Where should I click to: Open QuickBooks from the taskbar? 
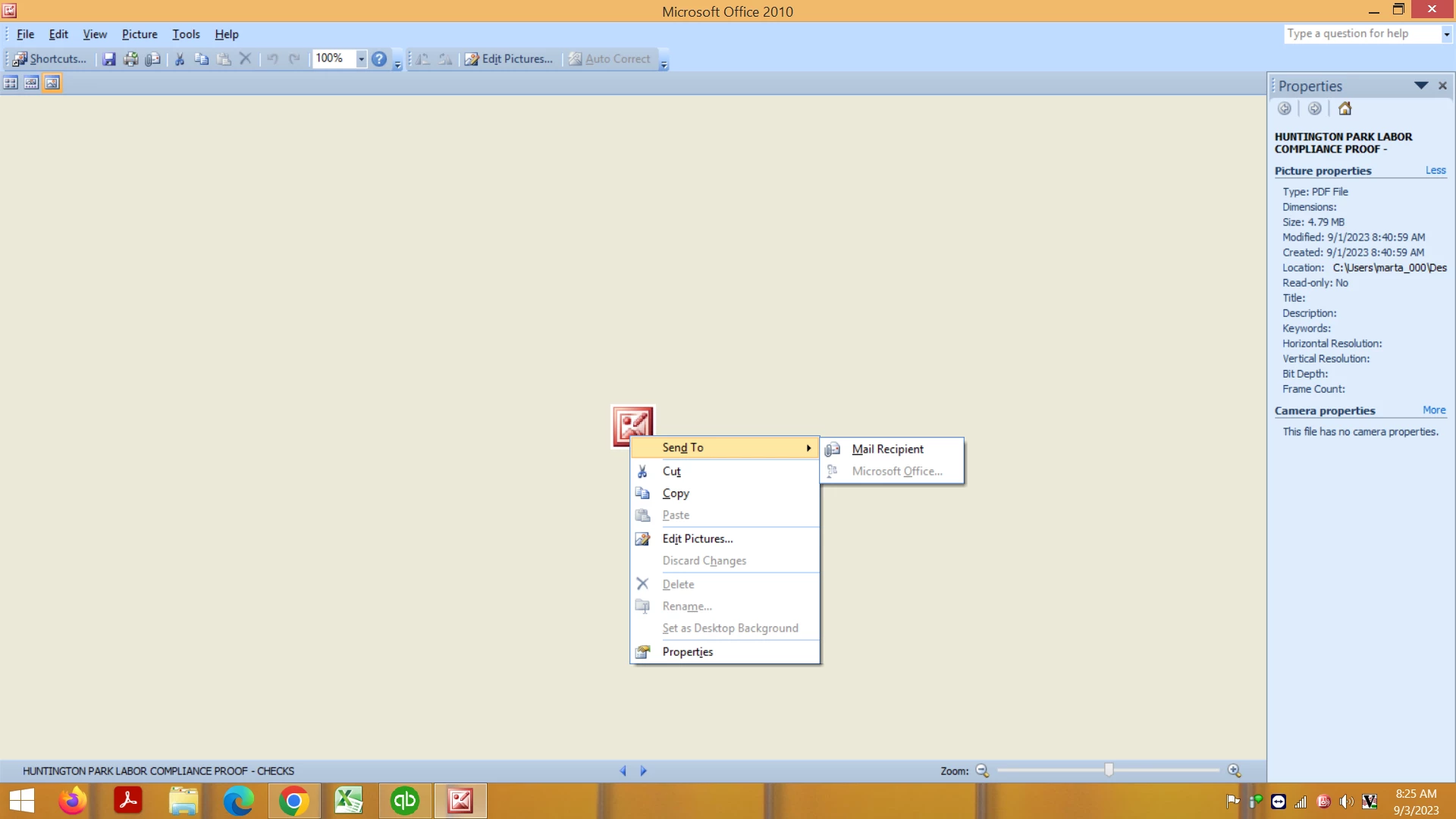tap(404, 801)
